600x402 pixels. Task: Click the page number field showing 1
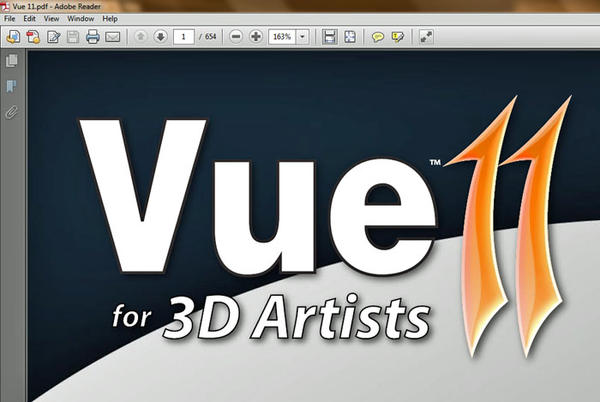184,37
